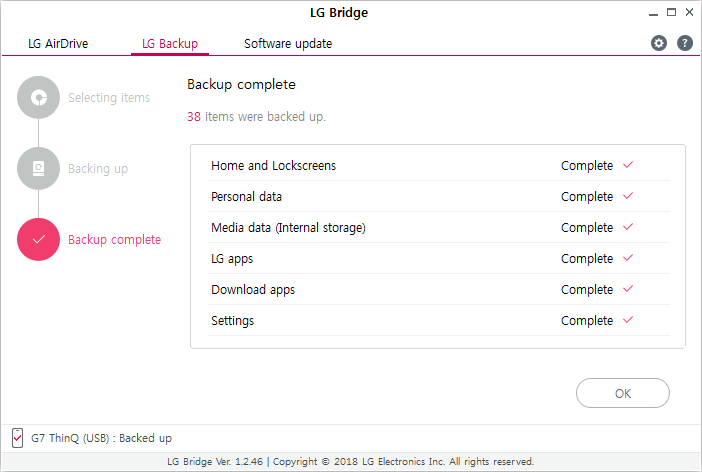
Task: Click the Personal data row label
Action: pos(246,197)
